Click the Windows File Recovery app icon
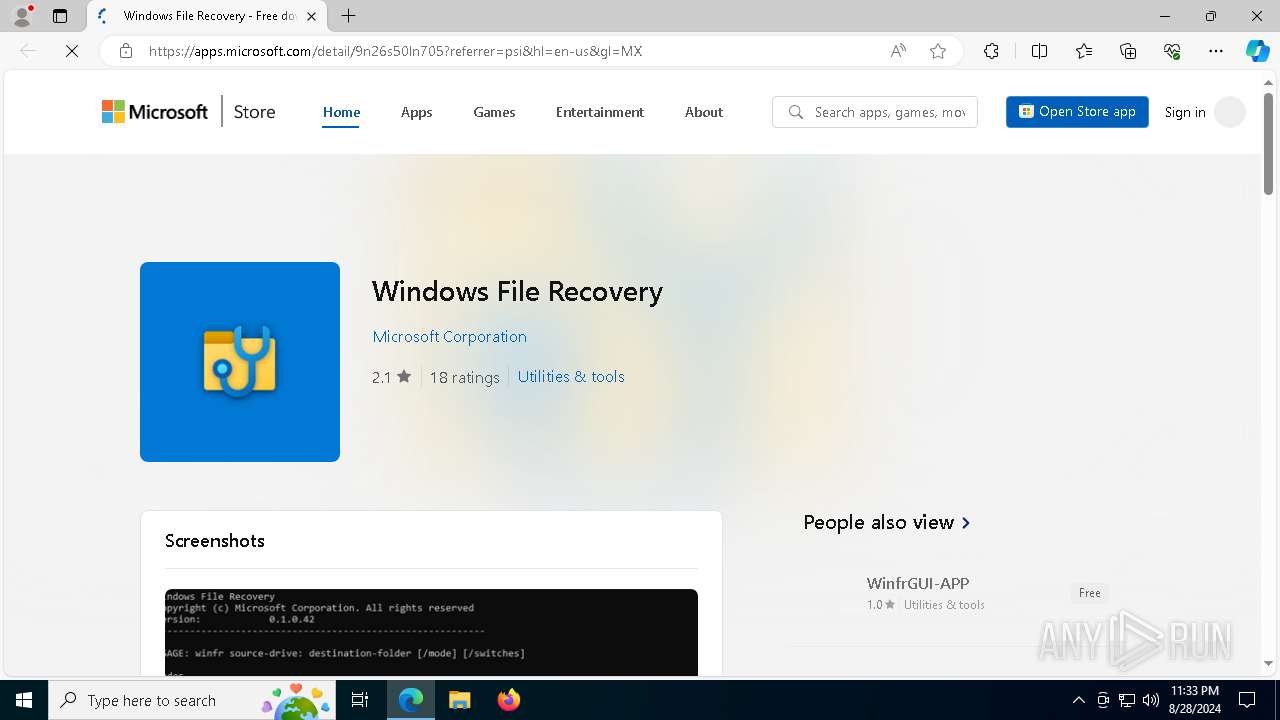 pyautogui.click(x=240, y=362)
